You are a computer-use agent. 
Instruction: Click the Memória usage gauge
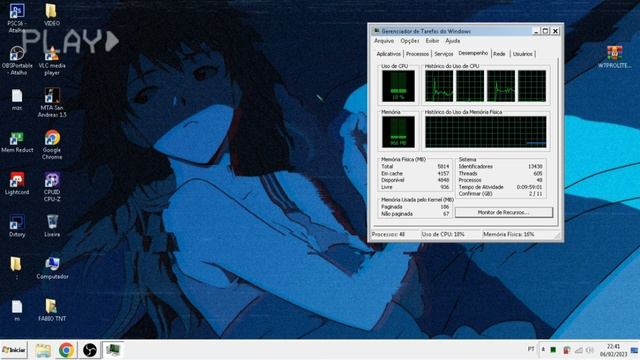point(398,132)
